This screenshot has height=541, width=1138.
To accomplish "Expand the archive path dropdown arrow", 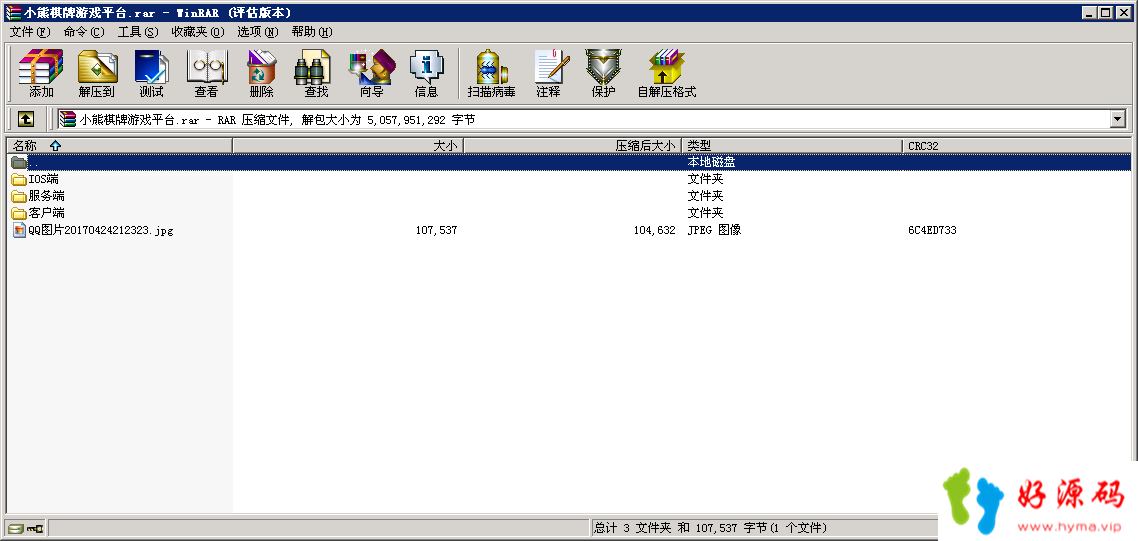I will tap(1118, 119).
